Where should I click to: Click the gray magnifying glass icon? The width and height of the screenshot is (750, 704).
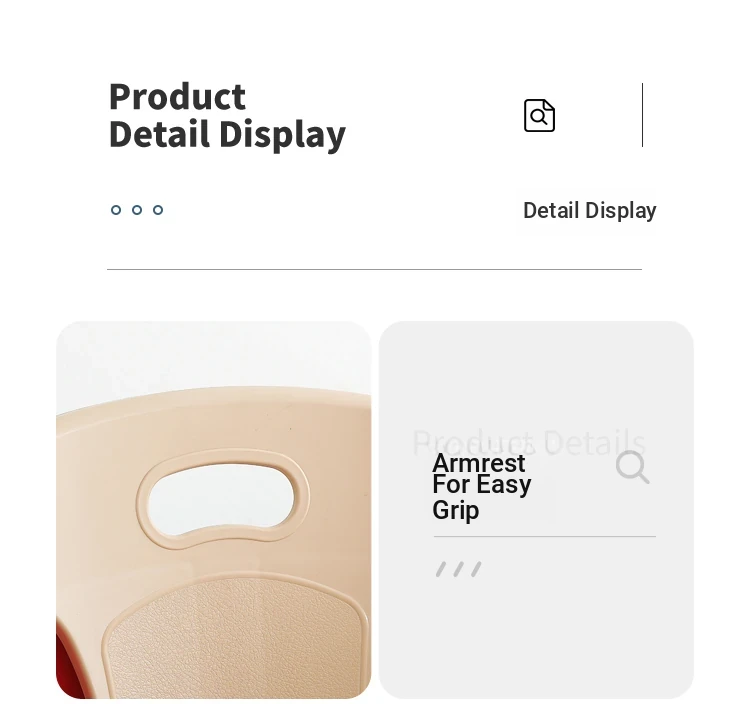632,467
